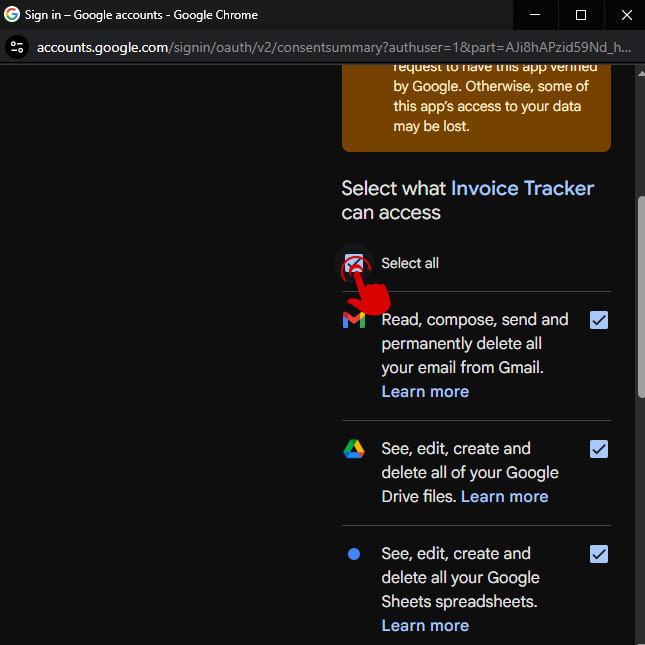Click the Gmail envelope icon

tap(354, 320)
